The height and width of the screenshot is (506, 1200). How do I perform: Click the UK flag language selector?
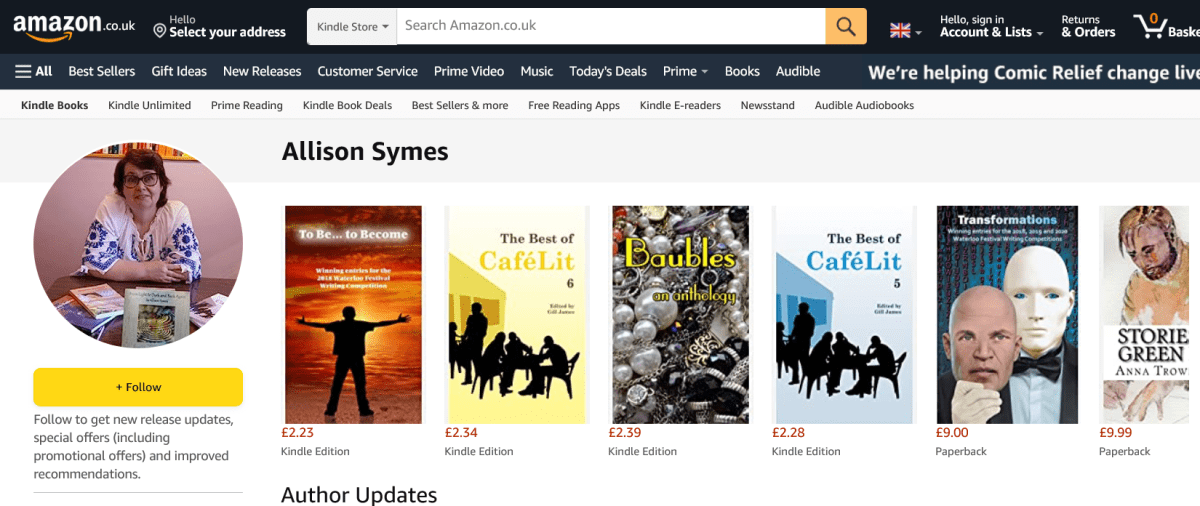pyautogui.click(x=906, y=31)
